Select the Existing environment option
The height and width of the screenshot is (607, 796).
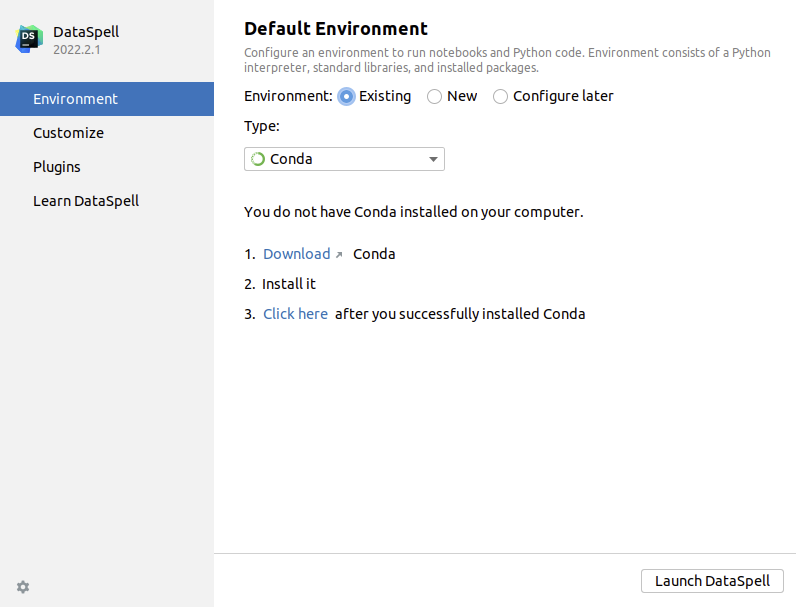coord(346,97)
